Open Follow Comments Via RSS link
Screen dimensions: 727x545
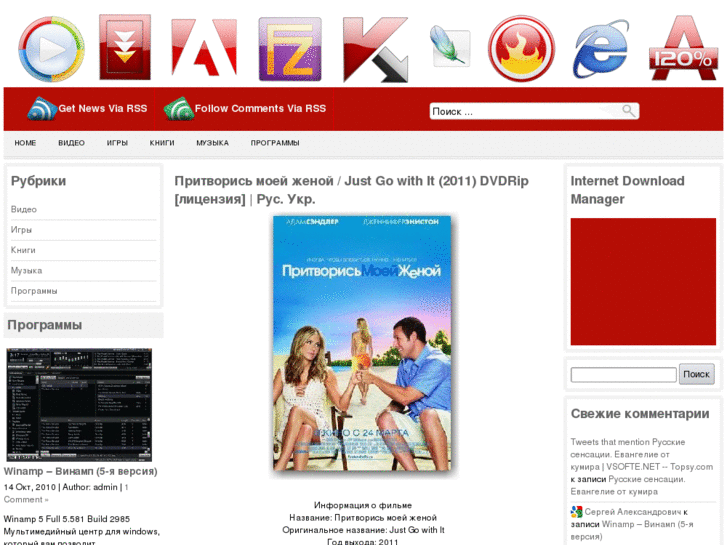coord(260,109)
